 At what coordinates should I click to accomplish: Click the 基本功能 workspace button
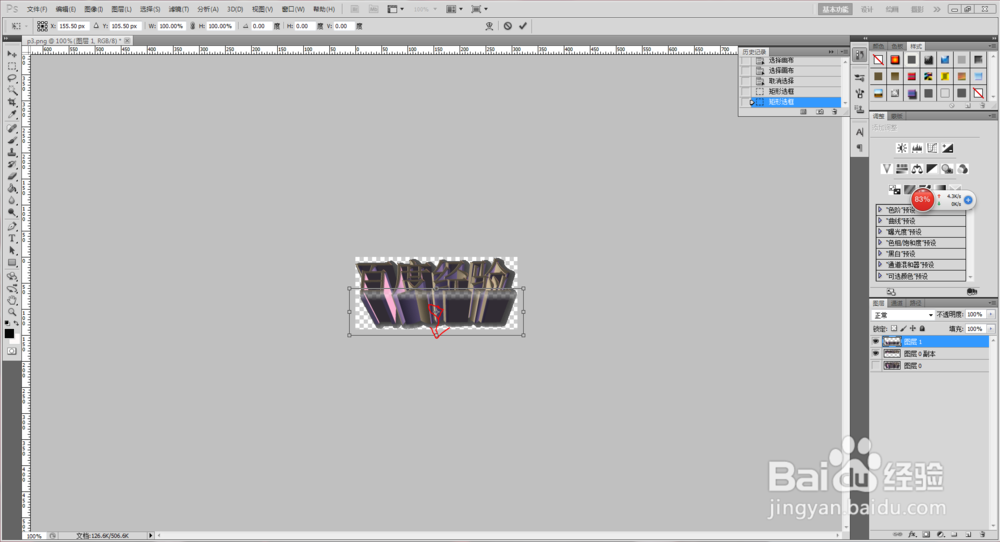(835, 9)
